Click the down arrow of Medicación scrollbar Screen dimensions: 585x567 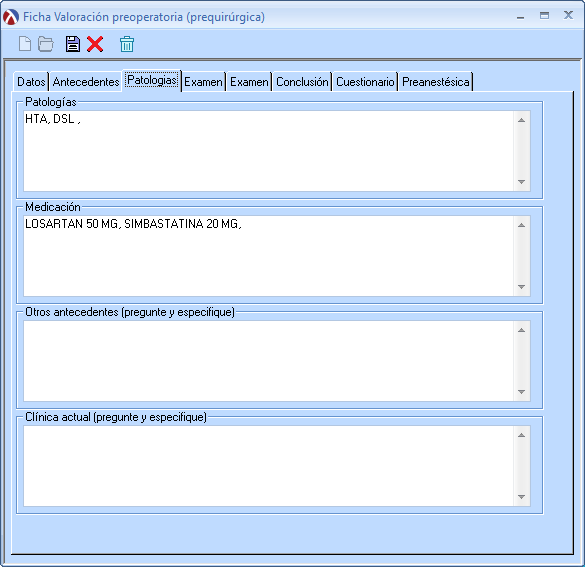pyautogui.click(x=522, y=287)
